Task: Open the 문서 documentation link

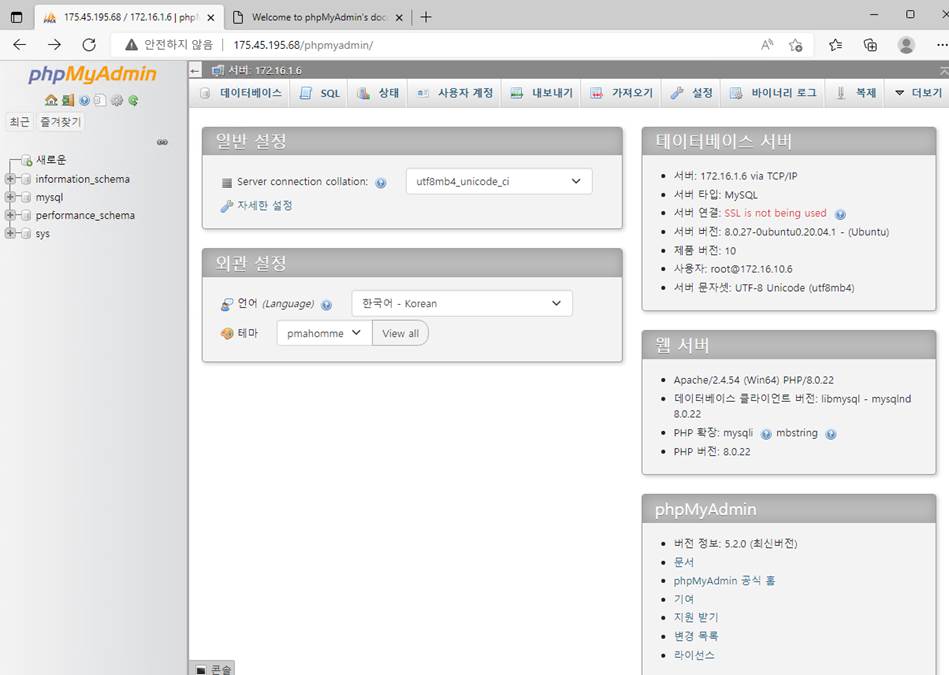Action: [683, 562]
